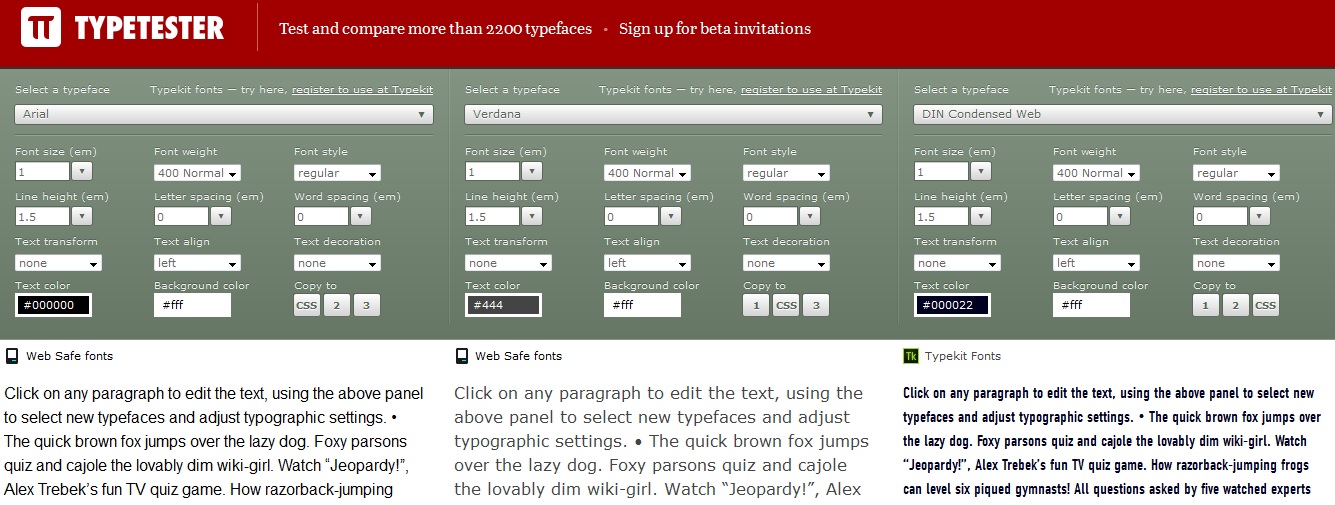
Task: Open text transform dropdown in Arial column
Action: coord(58,263)
